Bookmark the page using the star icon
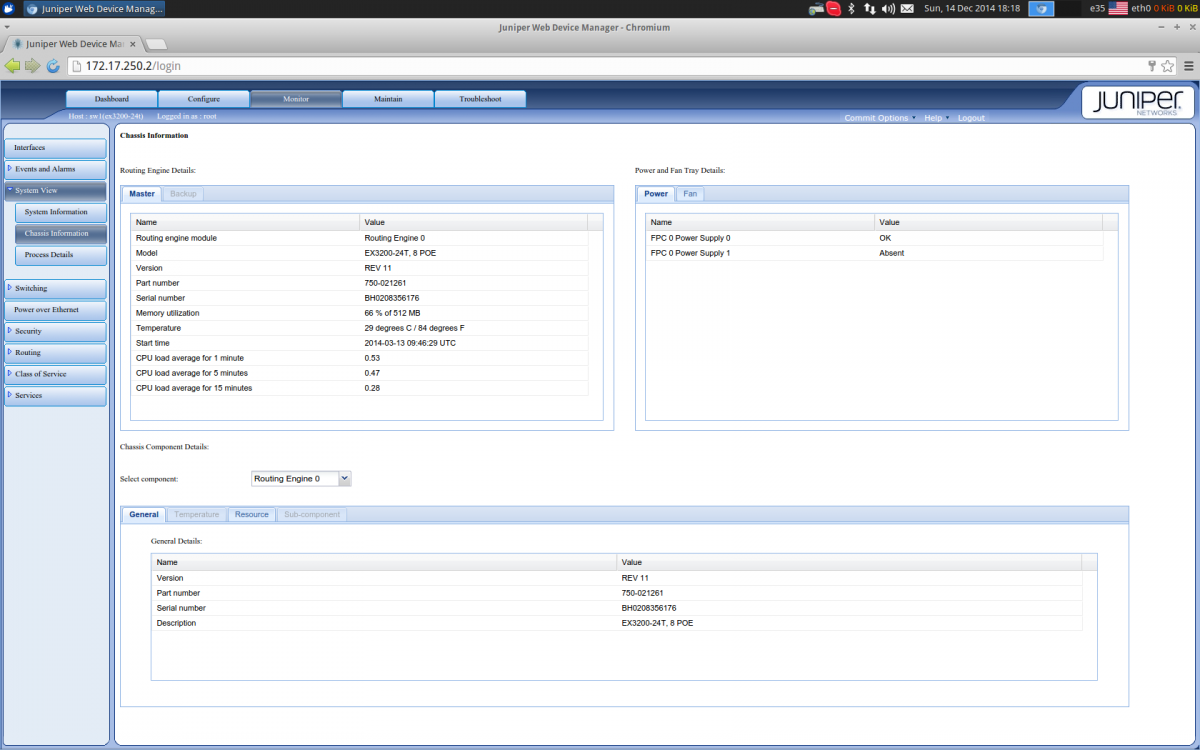Screen dimensions: 1200x750 tap(1167, 66)
